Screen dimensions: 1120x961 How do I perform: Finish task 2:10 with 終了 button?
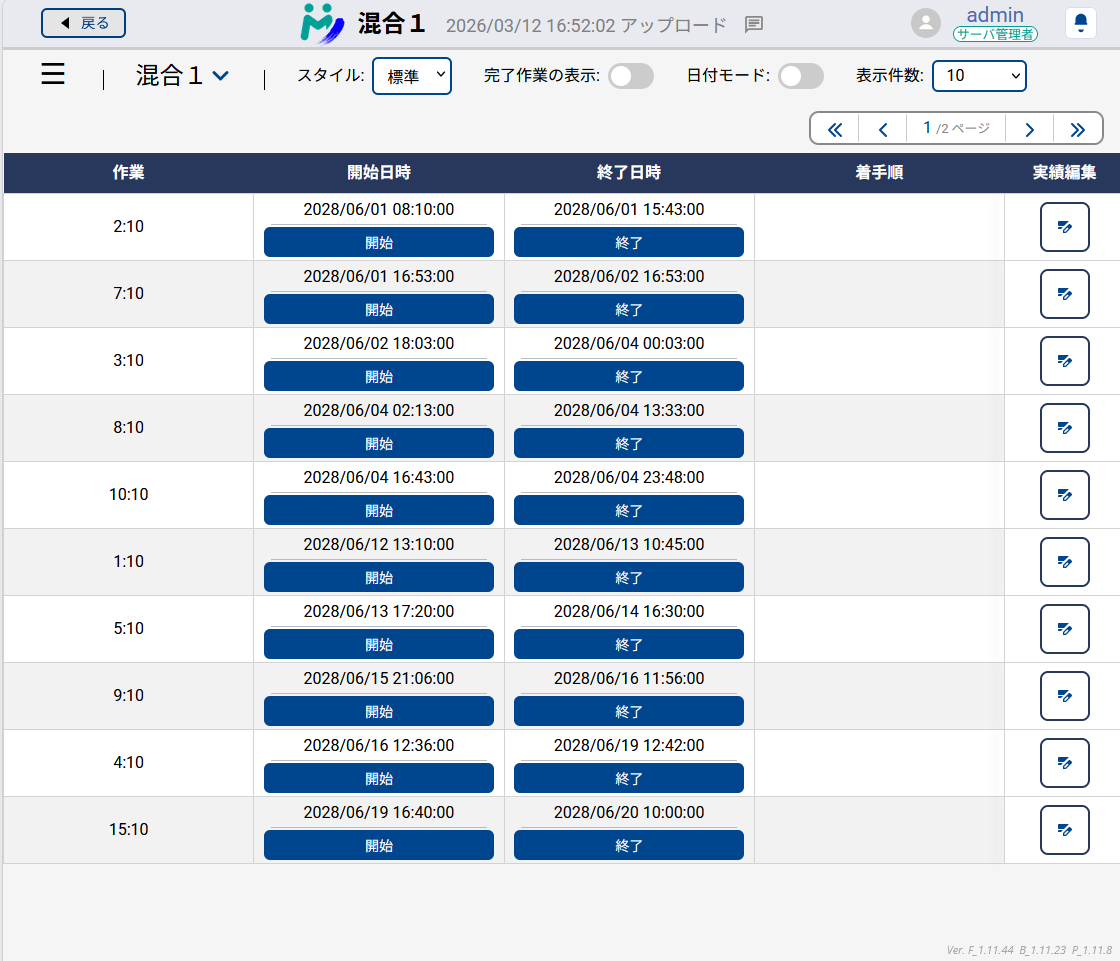tap(629, 242)
